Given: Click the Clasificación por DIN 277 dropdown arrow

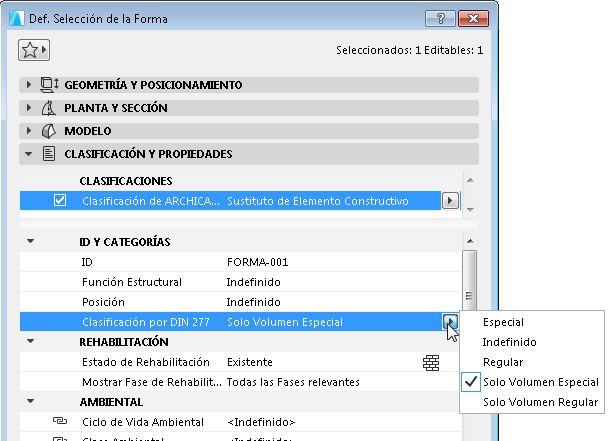Looking at the screenshot, I should (450, 321).
